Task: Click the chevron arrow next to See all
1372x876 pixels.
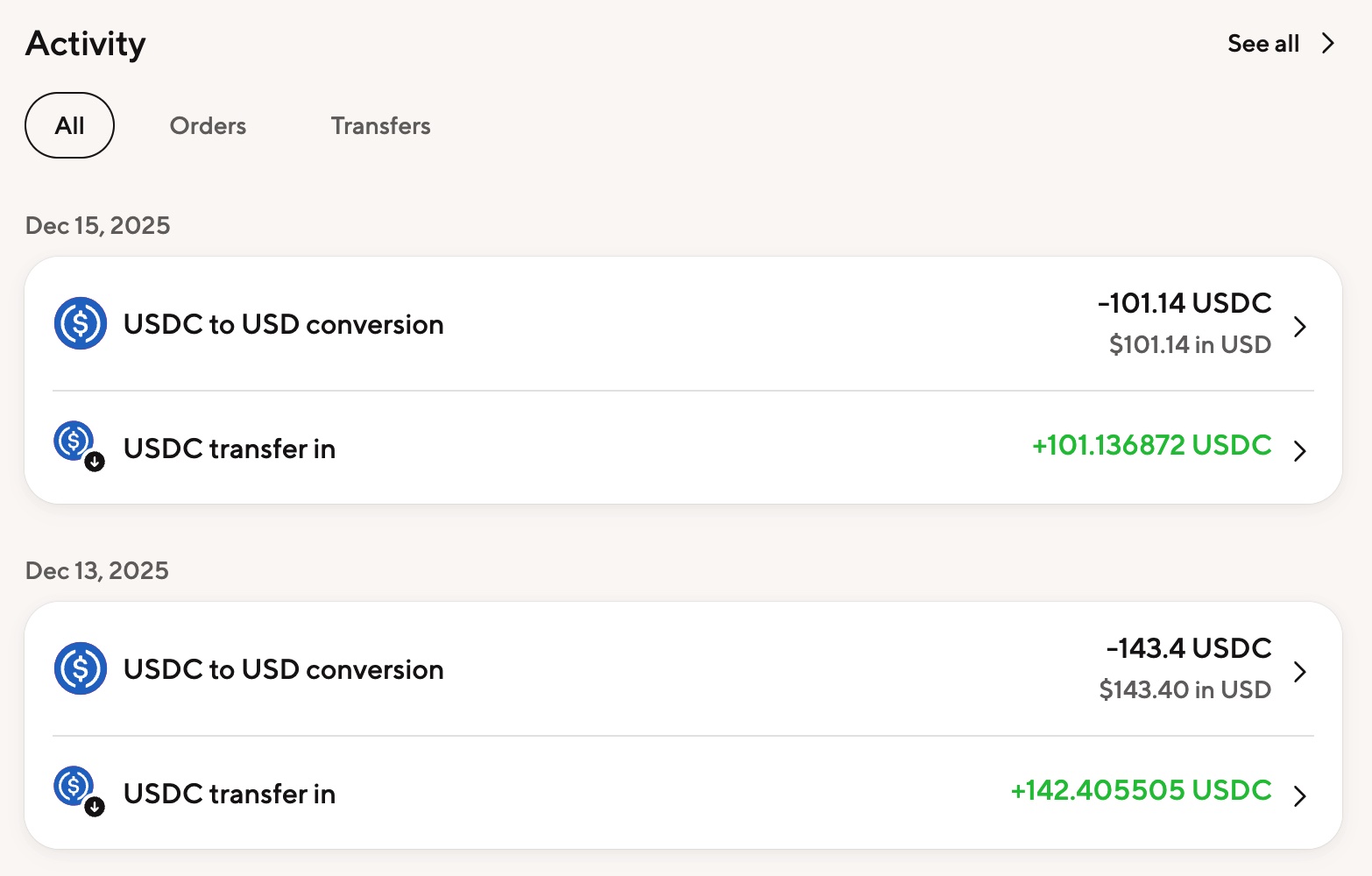Action: [x=1328, y=44]
